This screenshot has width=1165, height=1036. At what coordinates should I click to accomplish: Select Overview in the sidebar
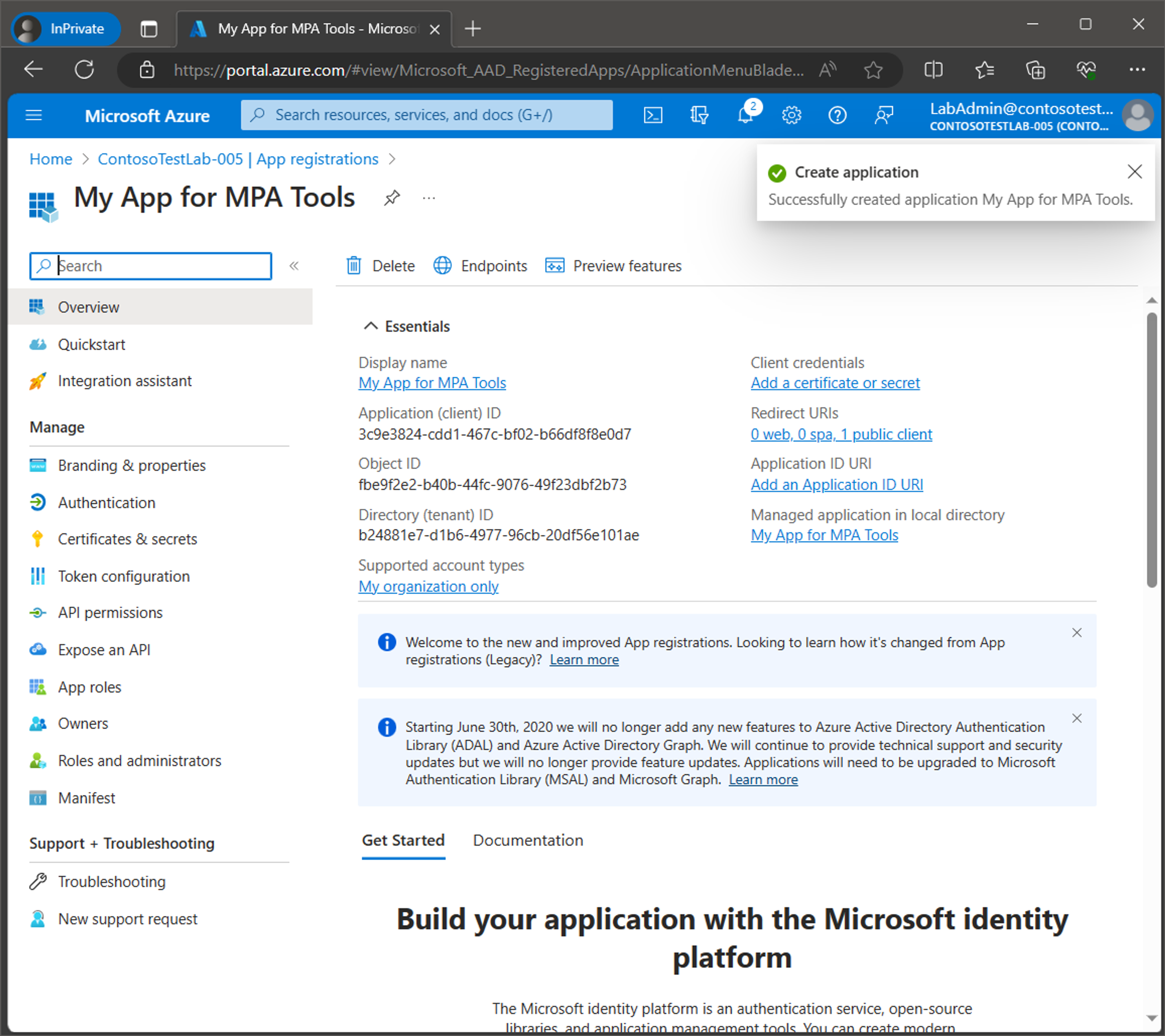[x=160, y=307]
